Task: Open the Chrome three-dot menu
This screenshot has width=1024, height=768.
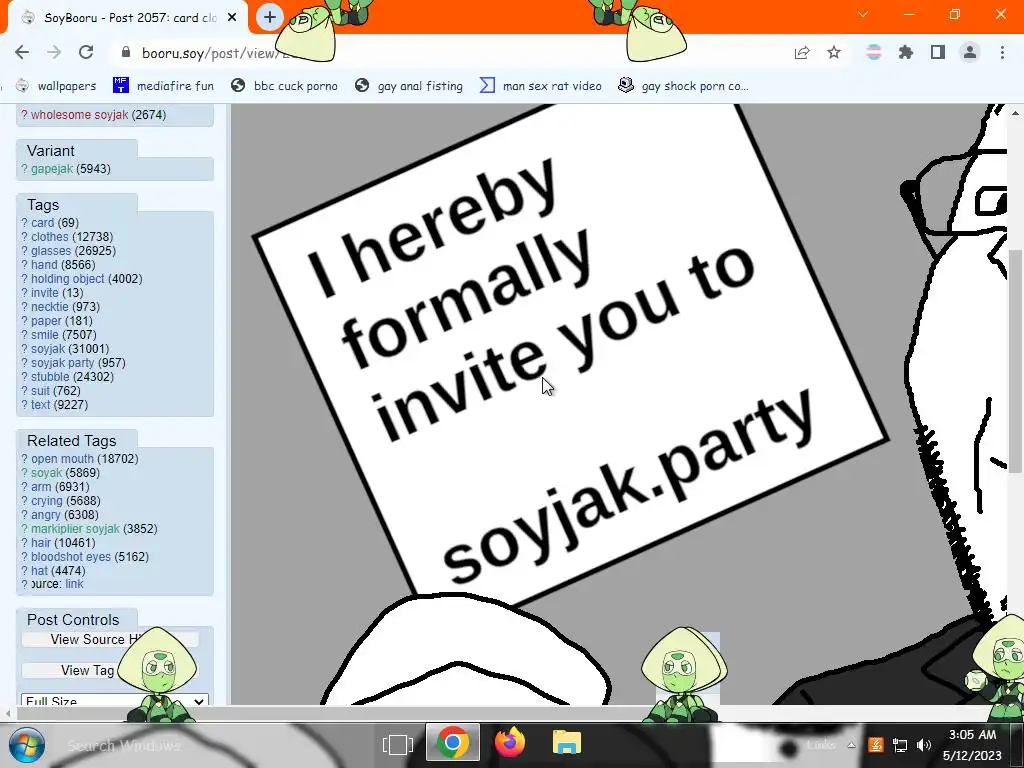Action: pos(1002,52)
